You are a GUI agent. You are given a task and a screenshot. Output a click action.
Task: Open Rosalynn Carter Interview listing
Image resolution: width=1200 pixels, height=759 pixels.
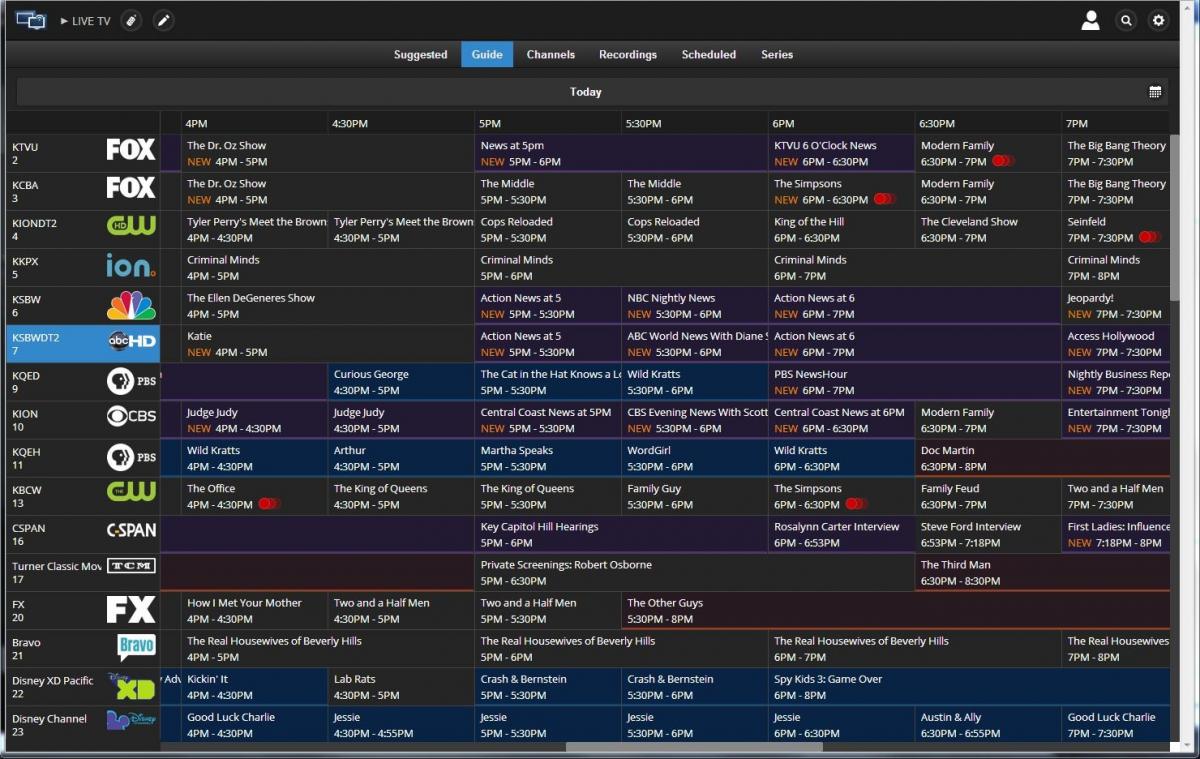(841, 535)
